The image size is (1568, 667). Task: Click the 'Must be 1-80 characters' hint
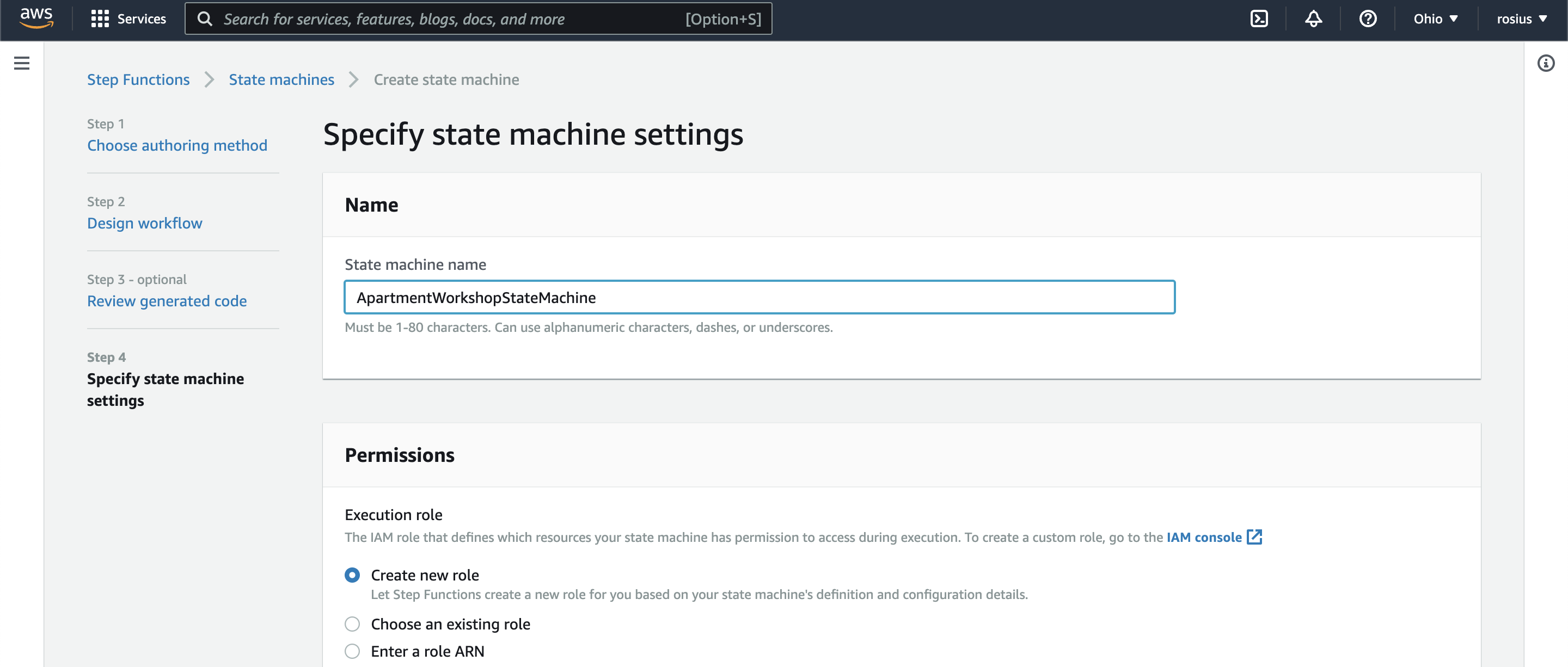(x=589, y=327)
